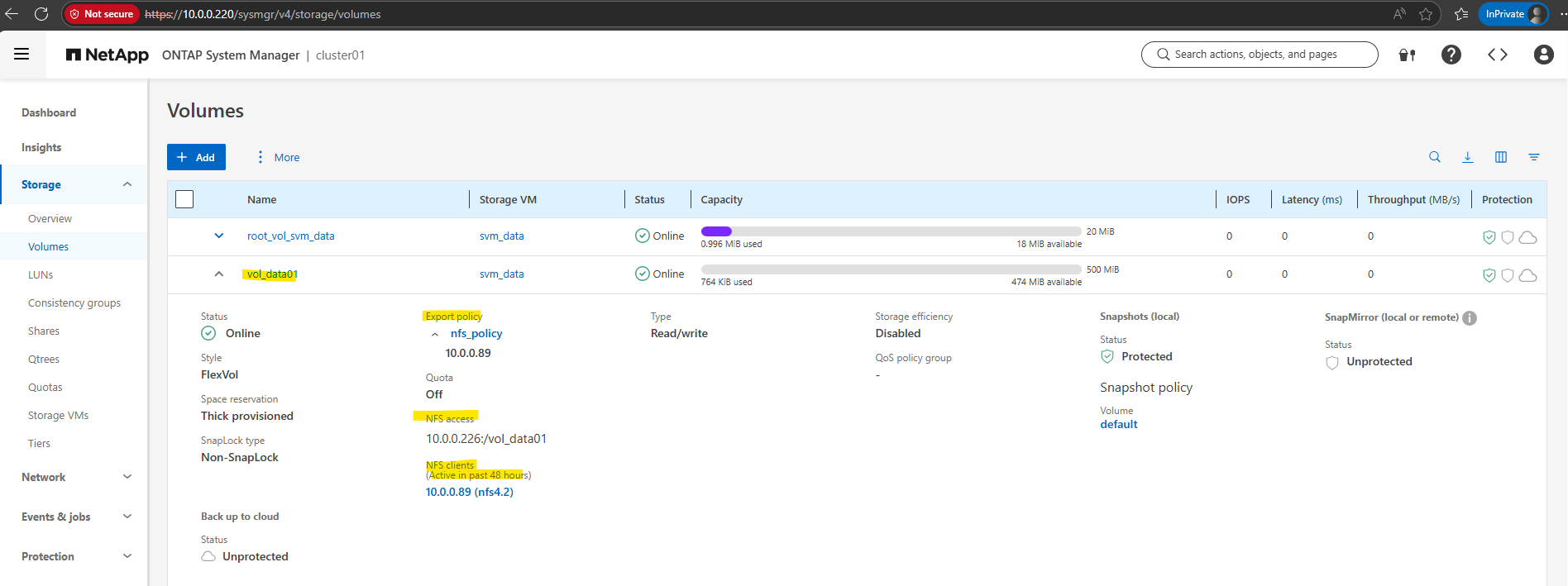Open Tiers in the sidebar
The width and height of the screenshot is (1568, 586).
pos(39,443)
